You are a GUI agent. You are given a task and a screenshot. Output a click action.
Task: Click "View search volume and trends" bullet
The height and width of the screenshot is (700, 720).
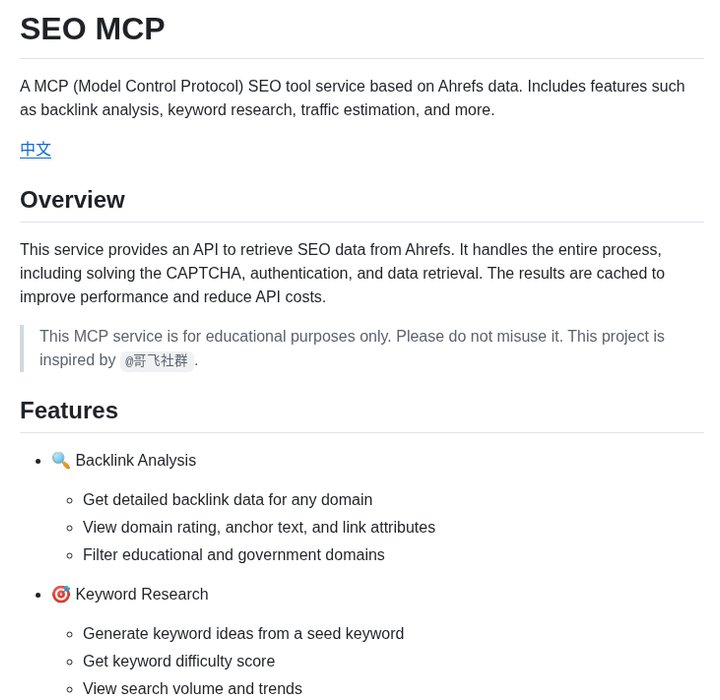click(x=192, y=688)
